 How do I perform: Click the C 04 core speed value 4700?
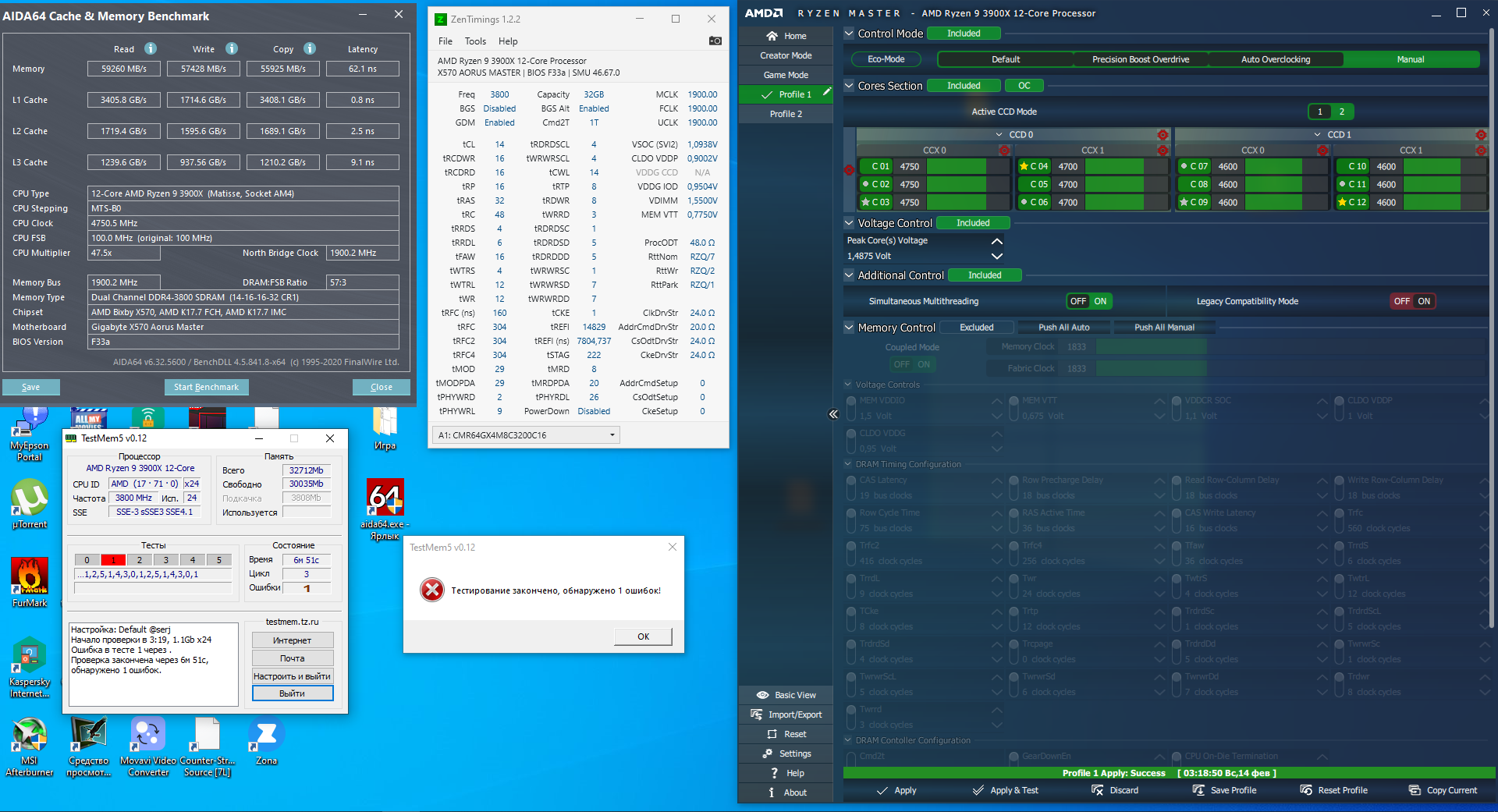click(1068, 166)
